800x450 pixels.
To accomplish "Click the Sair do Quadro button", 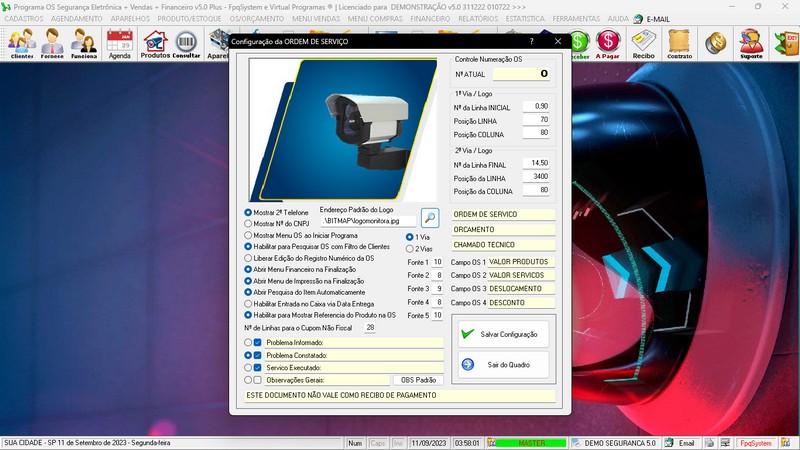I will (x=502, y=364).
